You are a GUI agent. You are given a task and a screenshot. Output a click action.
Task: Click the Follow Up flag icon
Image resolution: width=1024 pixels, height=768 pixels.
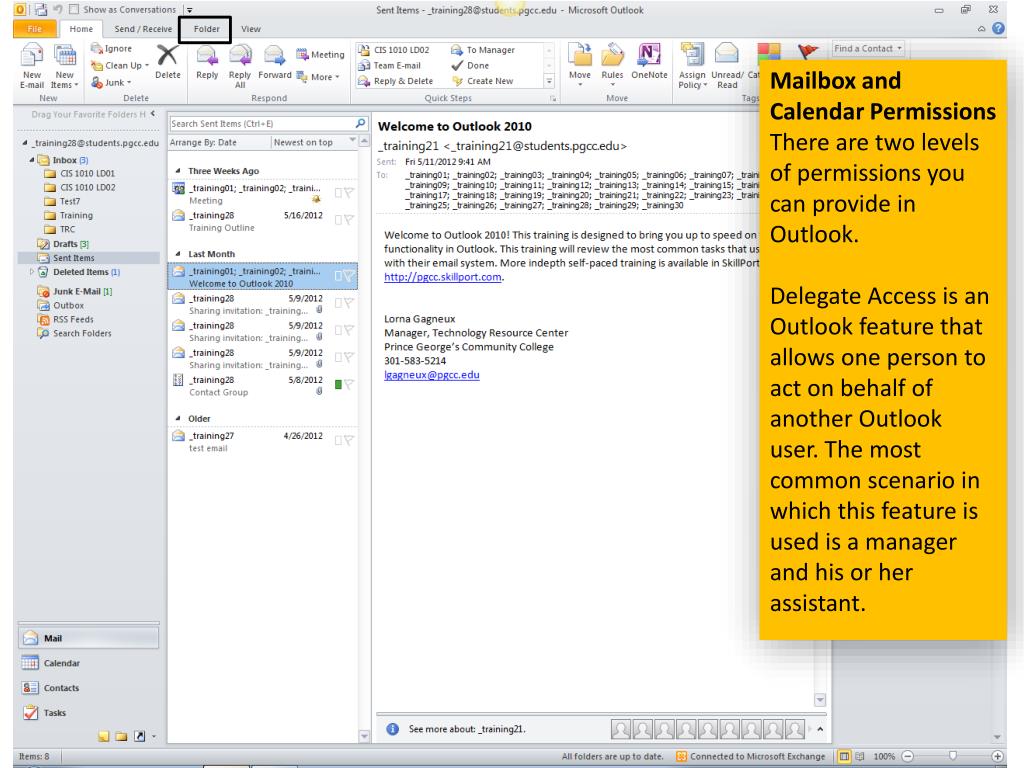[x=808, y=51]
